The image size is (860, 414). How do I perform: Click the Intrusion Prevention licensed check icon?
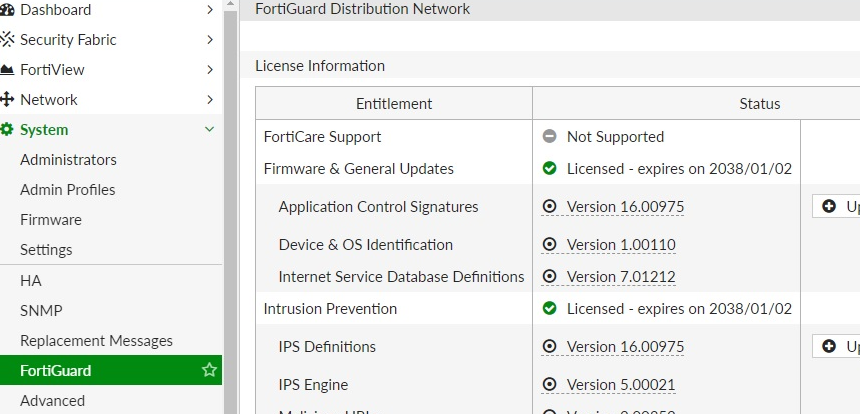pos(549,309)
